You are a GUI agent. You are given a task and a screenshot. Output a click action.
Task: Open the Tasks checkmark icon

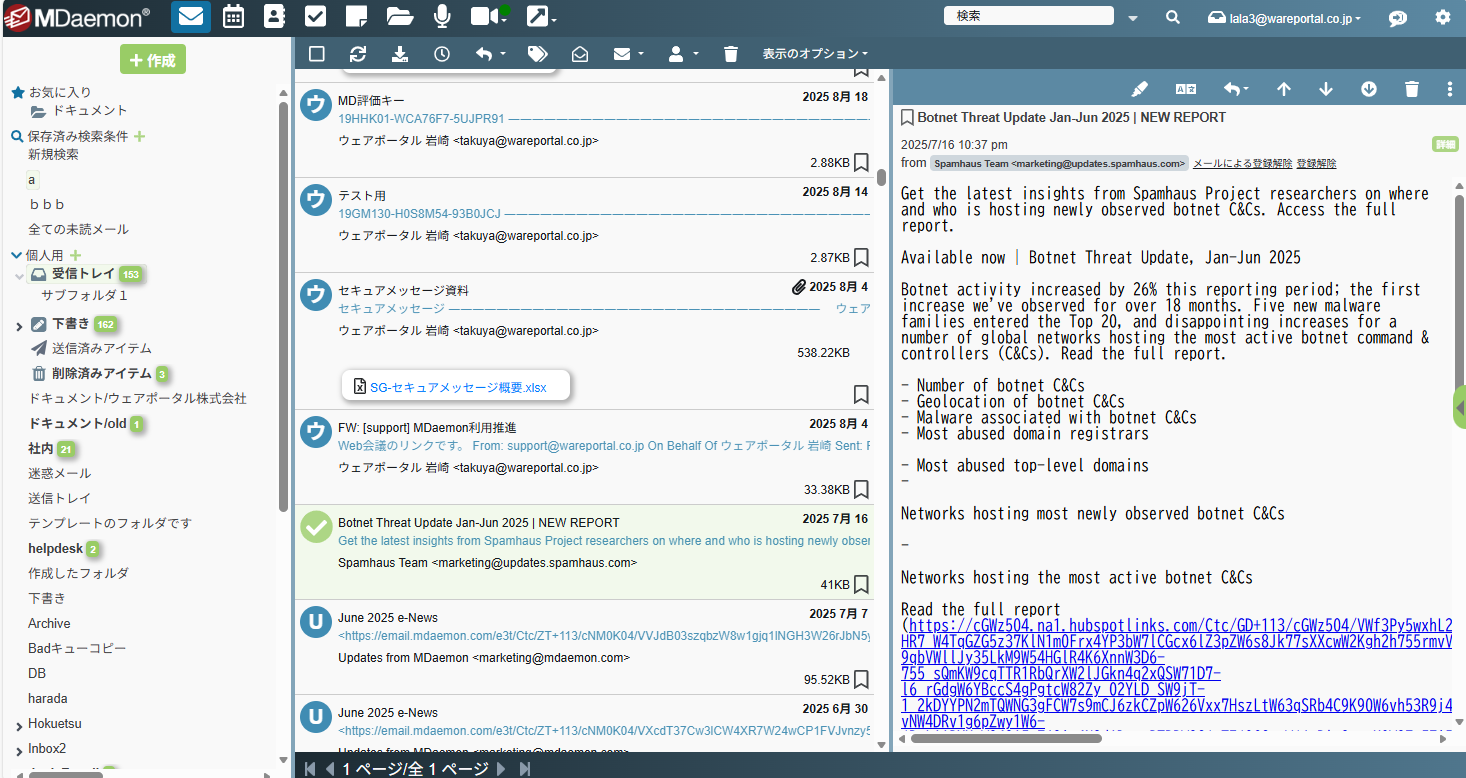[315, 17]
